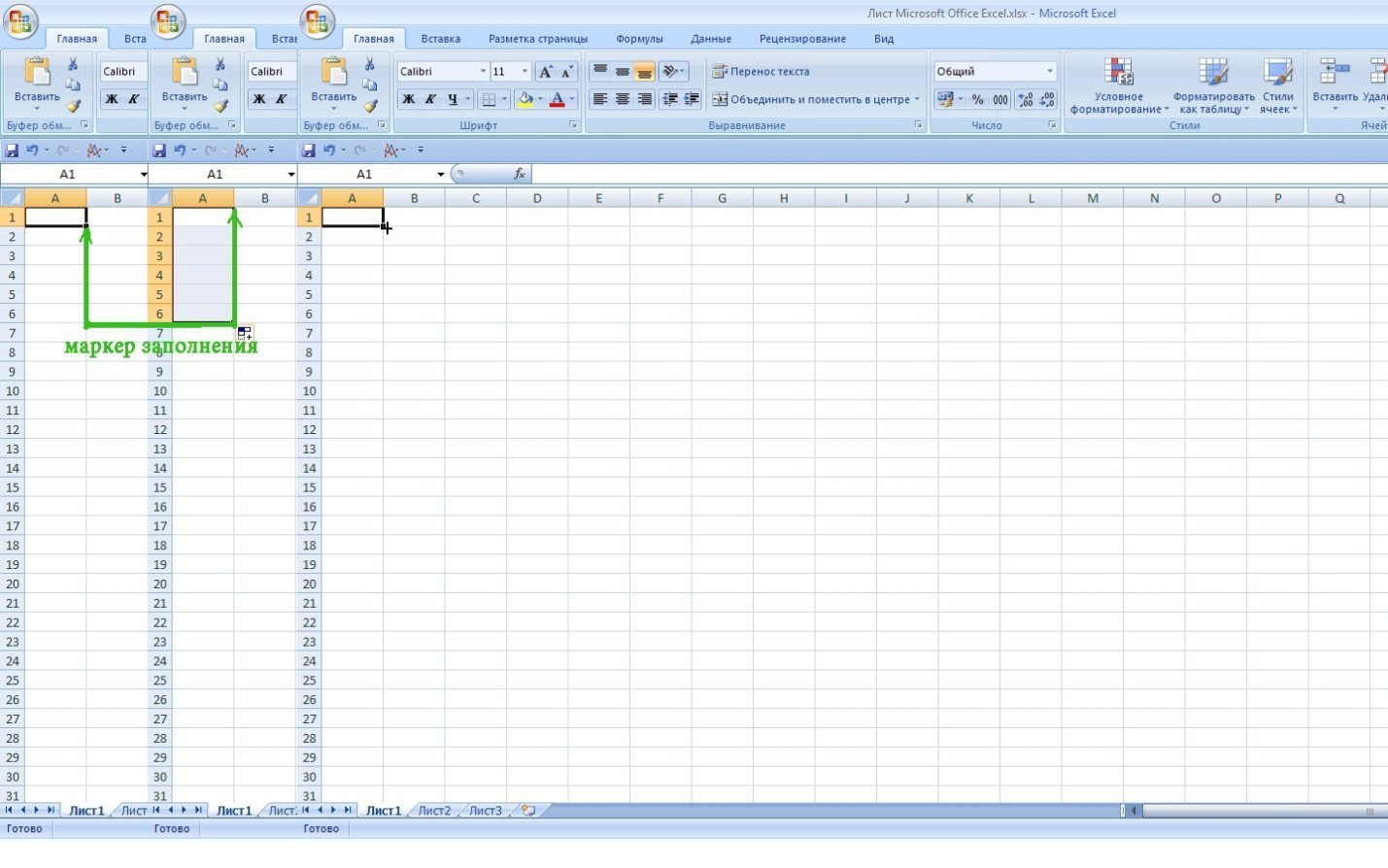Switch to the Лист3 sheet tab
Viewport: 1388px width, 868px height.
(486, 810)
